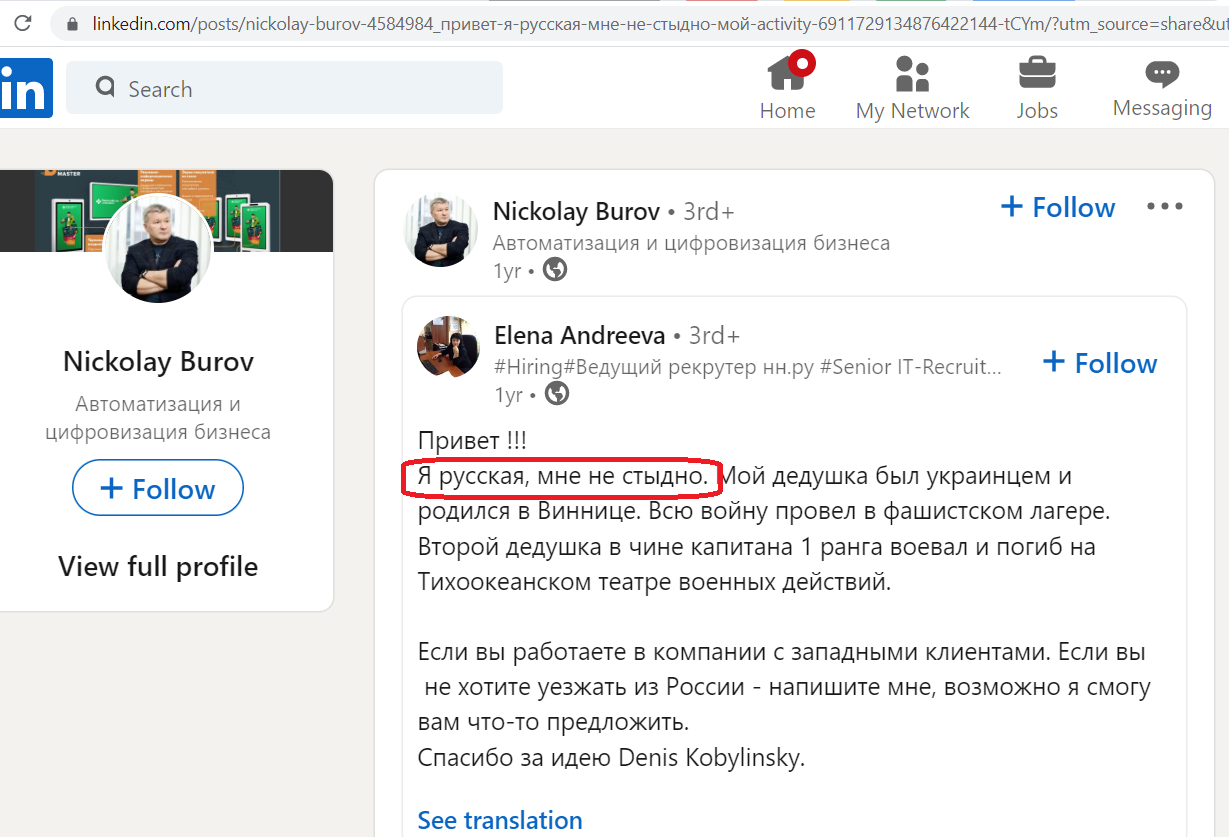Click Nickolay Burov post author name
Viewport: 1229px width, 837px height.
[576, 211]
